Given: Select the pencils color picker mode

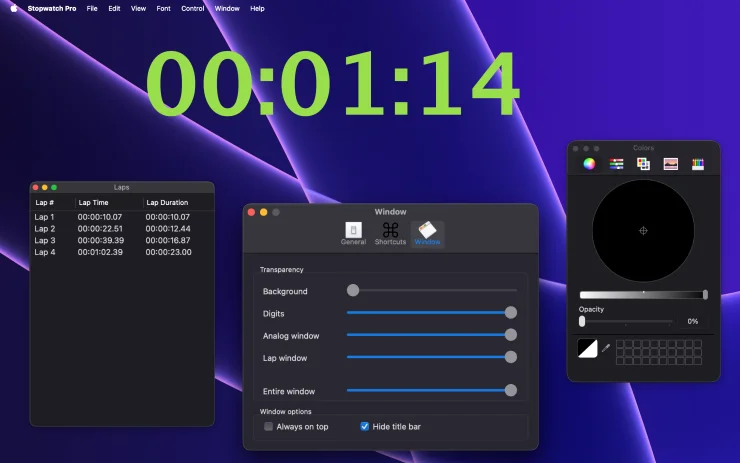Looking at the screenshot, I should point(698,164).
